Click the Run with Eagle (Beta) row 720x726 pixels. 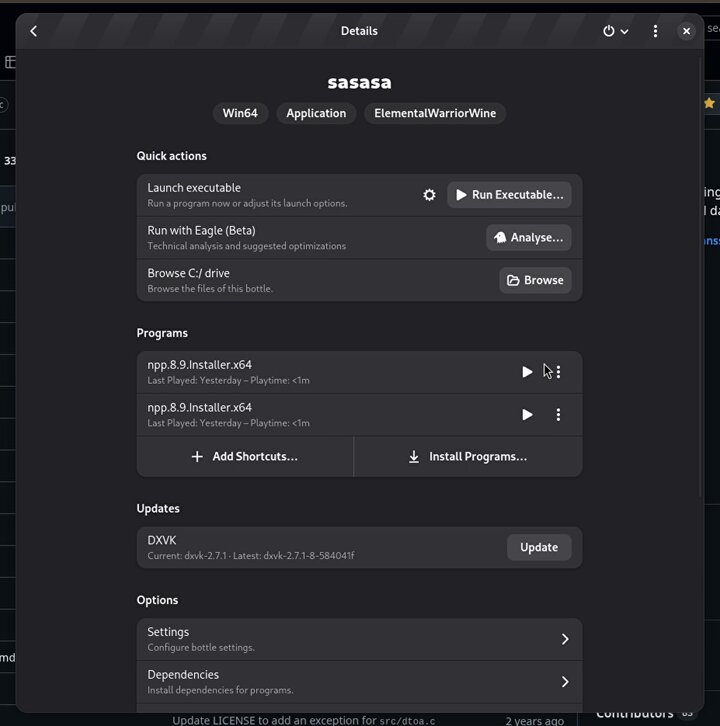[359, 238]
